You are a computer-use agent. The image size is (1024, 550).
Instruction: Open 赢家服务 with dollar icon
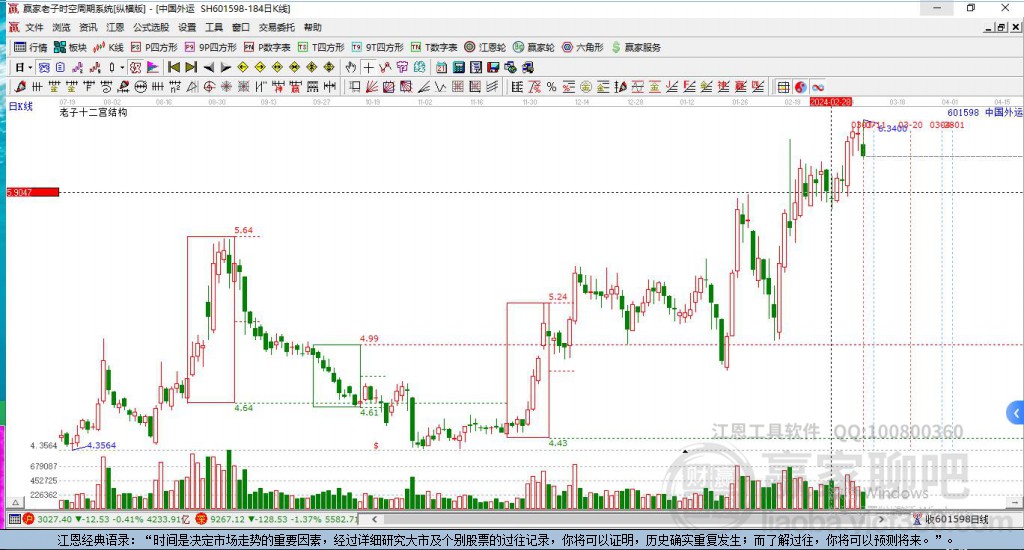click(x=636, y=47)
